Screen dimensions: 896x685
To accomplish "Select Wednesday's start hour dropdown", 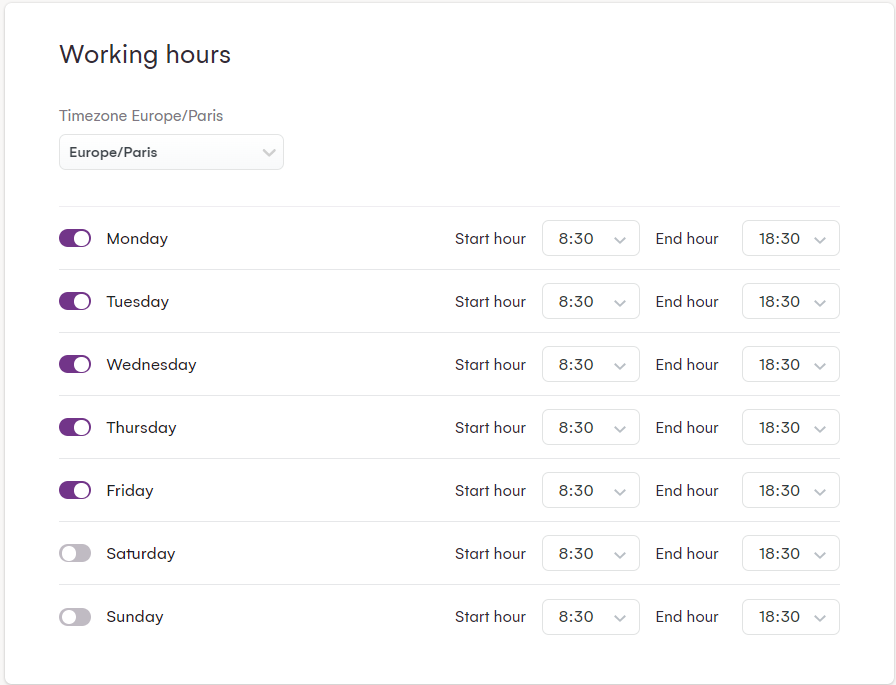I will coord(590,364).
